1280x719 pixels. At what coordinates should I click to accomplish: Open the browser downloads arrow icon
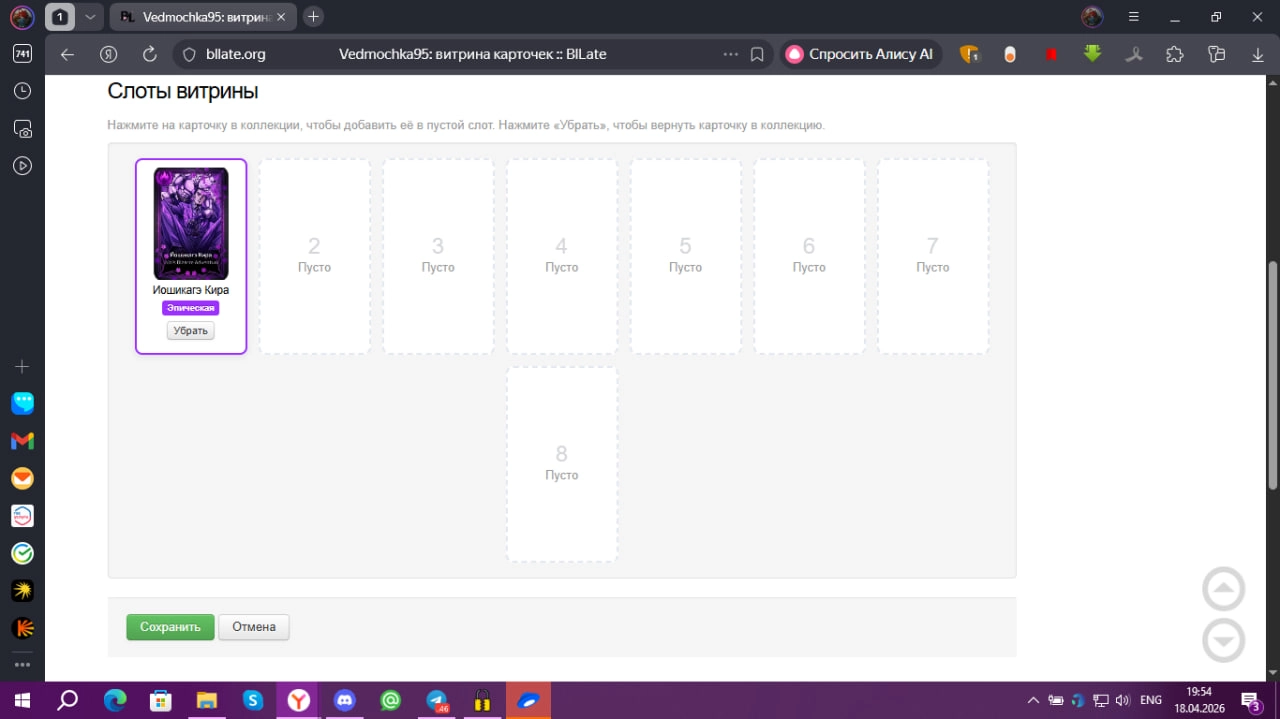click(1258, 55)
